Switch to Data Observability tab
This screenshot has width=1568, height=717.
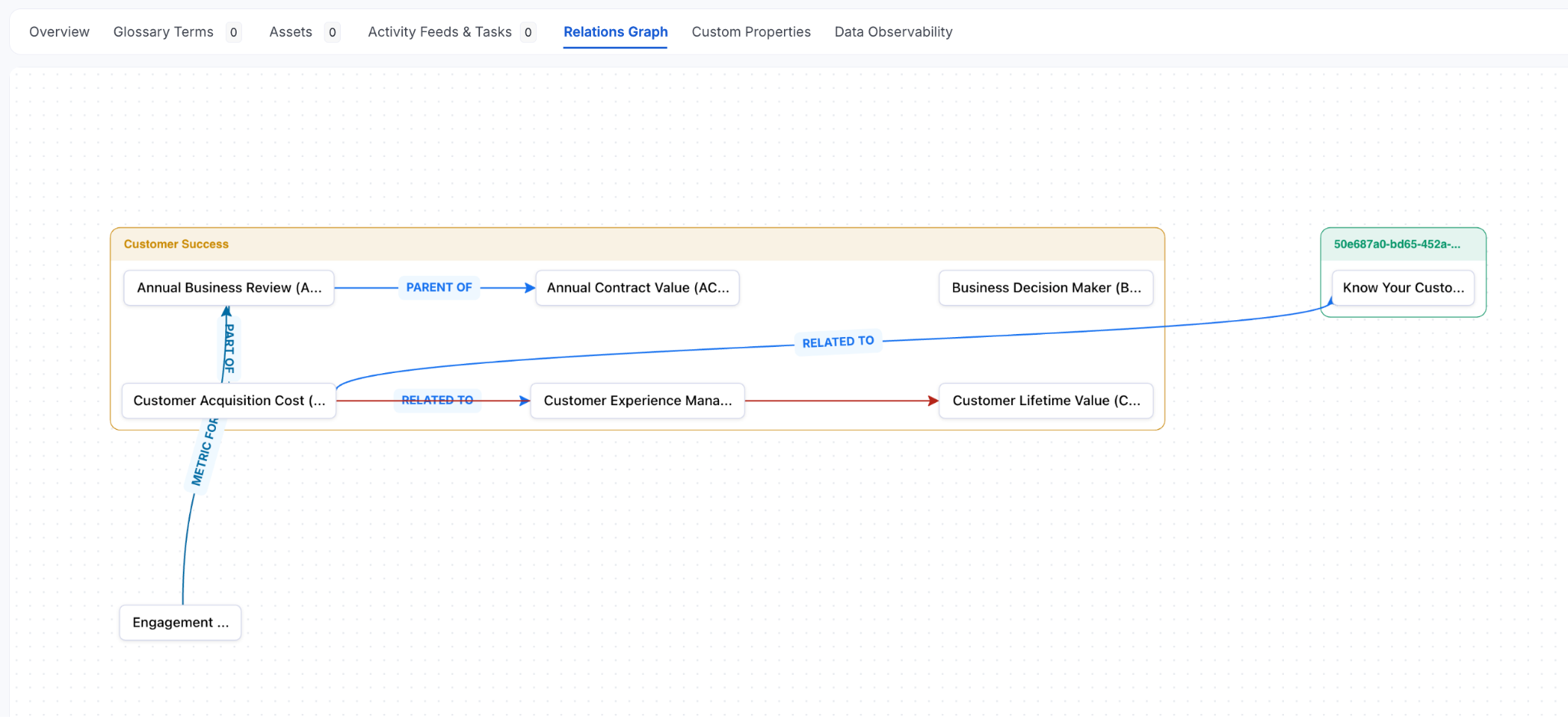[x=893, y=32]
